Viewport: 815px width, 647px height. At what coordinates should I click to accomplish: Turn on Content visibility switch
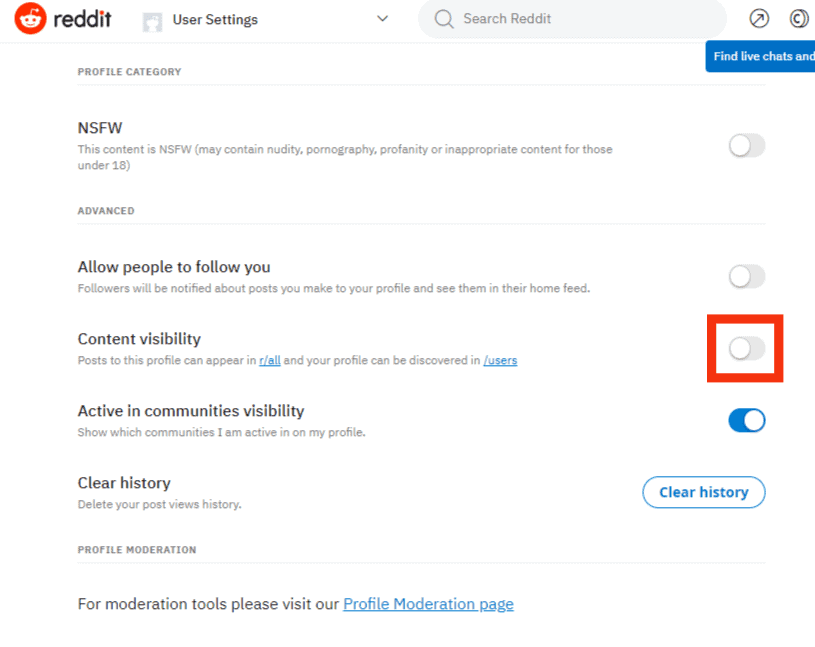(x=746, y=348)
